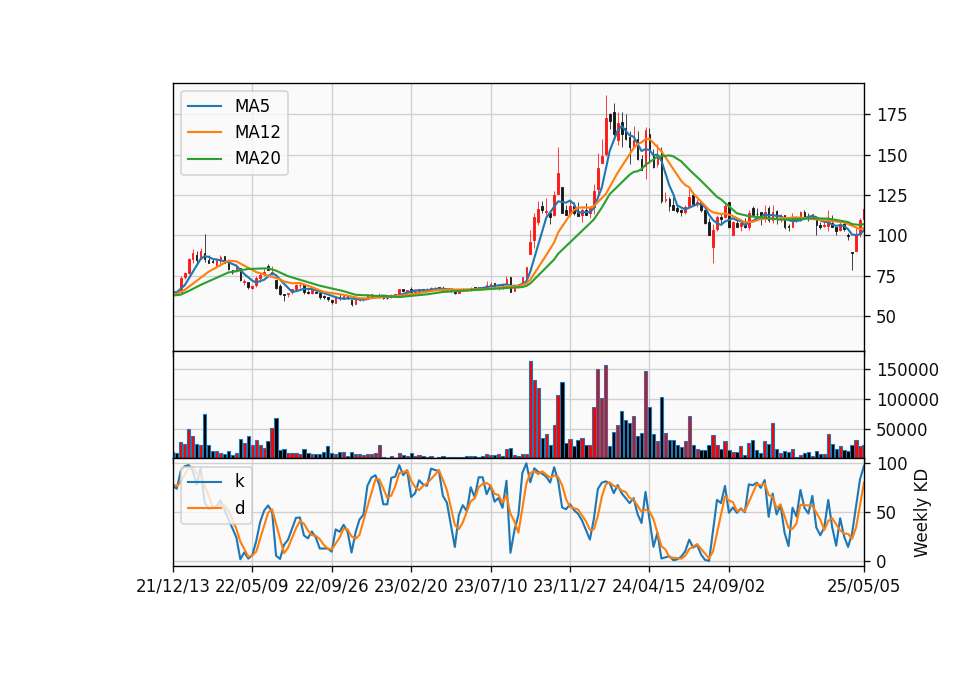This screenshot has height=690, width=960.
Task: Click the 22/05/09 date tick label
Action: click(x=252, y=587)
